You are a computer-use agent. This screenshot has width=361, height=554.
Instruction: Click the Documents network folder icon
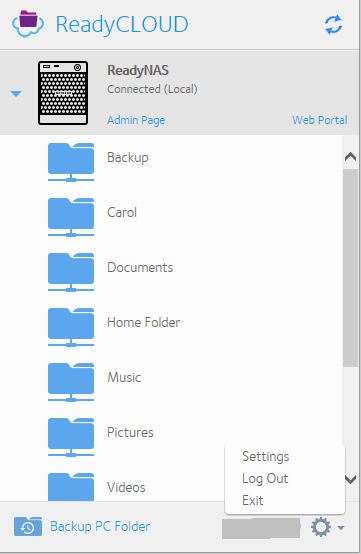point(71,272)
